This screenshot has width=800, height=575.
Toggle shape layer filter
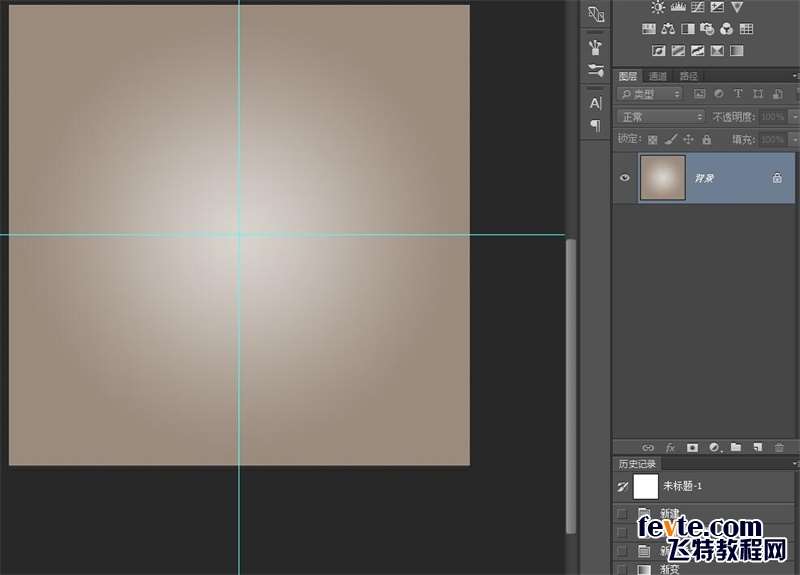[x=758, y=93]
